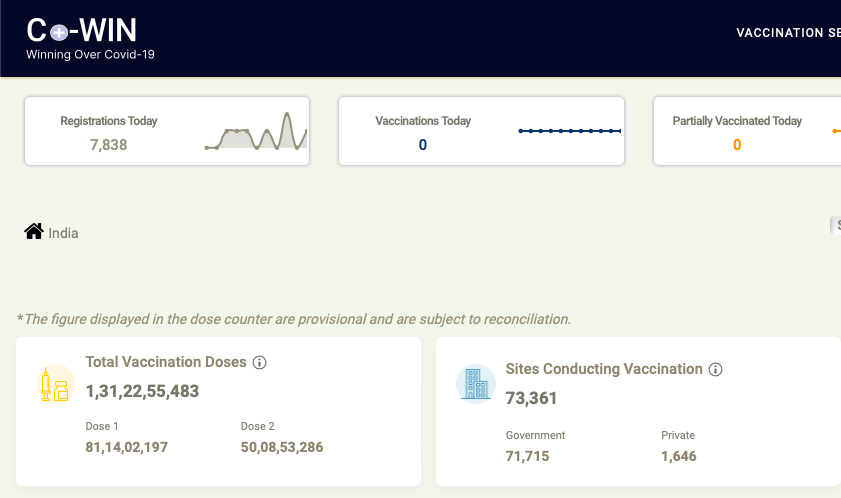Click the Dose 1 count 81,14,02,197

pyautogui.click(x=127, y=447)
